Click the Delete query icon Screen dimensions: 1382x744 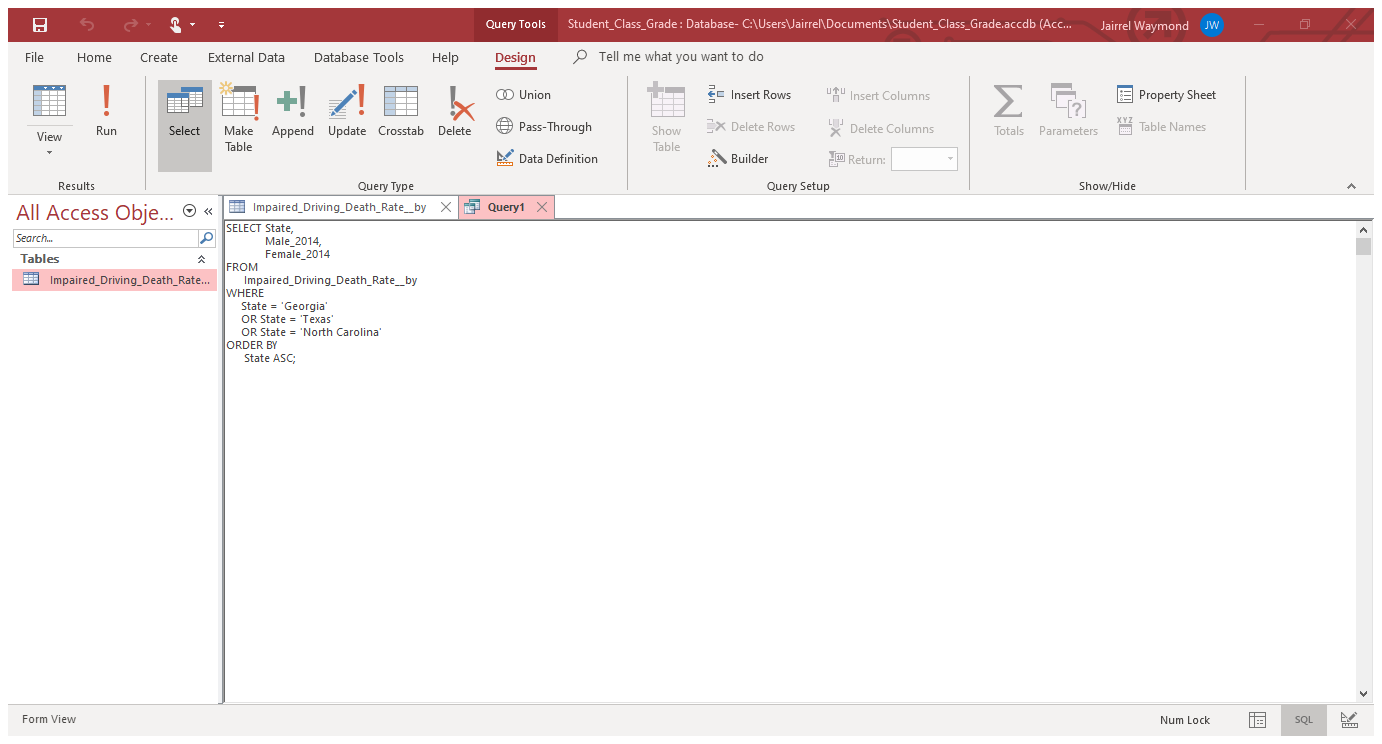[x=454, y=111]
